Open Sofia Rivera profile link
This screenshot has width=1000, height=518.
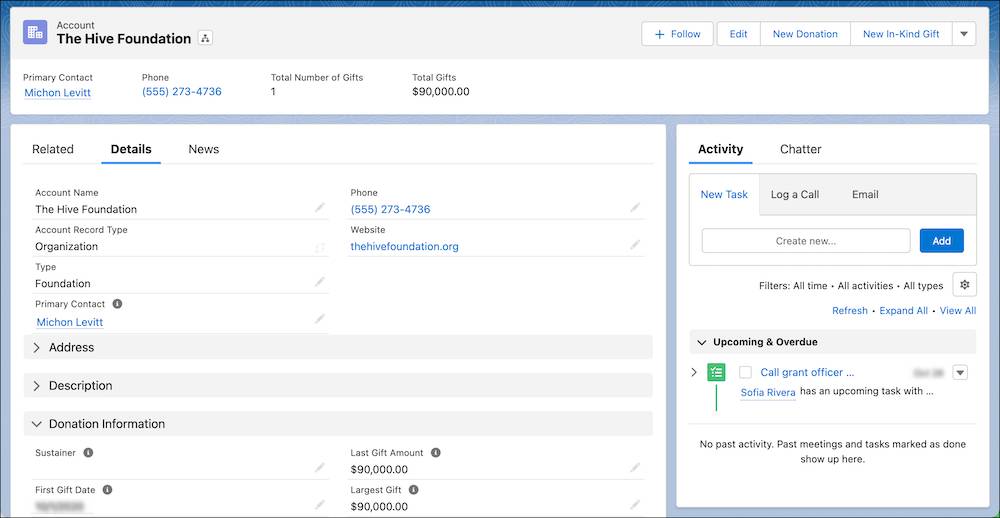(768, 393)
